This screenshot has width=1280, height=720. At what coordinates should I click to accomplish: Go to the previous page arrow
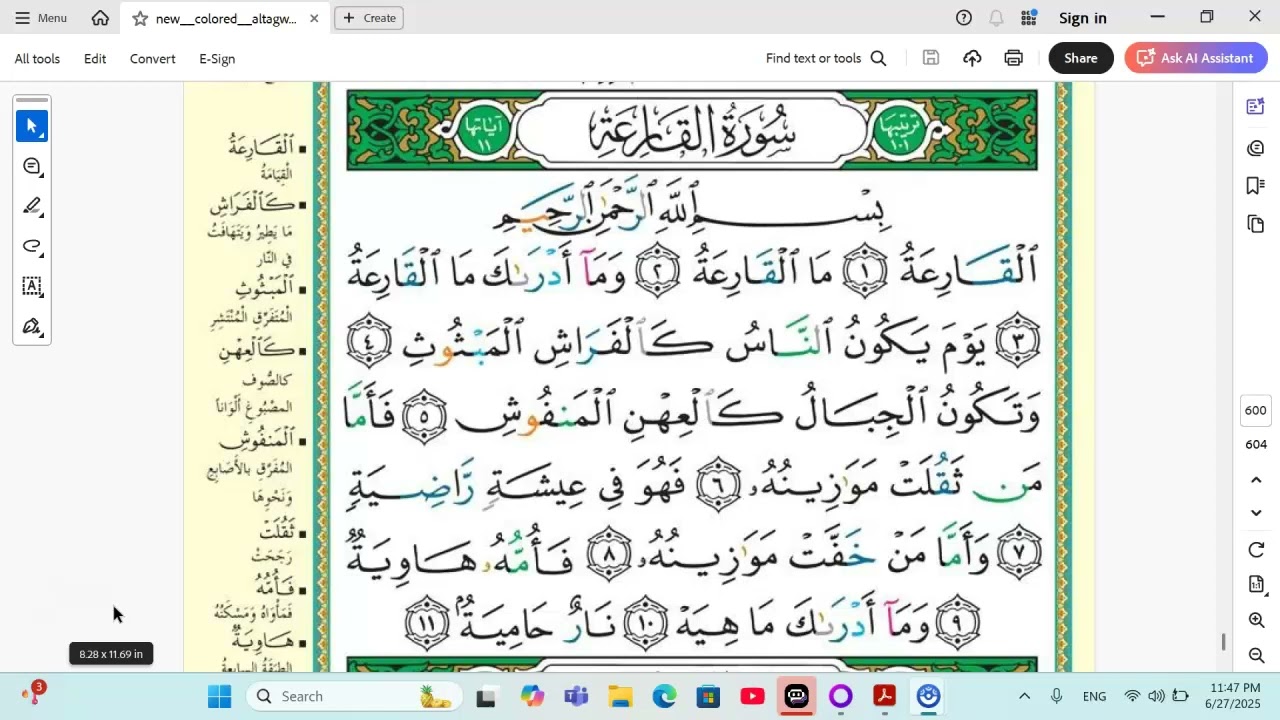1257,480
